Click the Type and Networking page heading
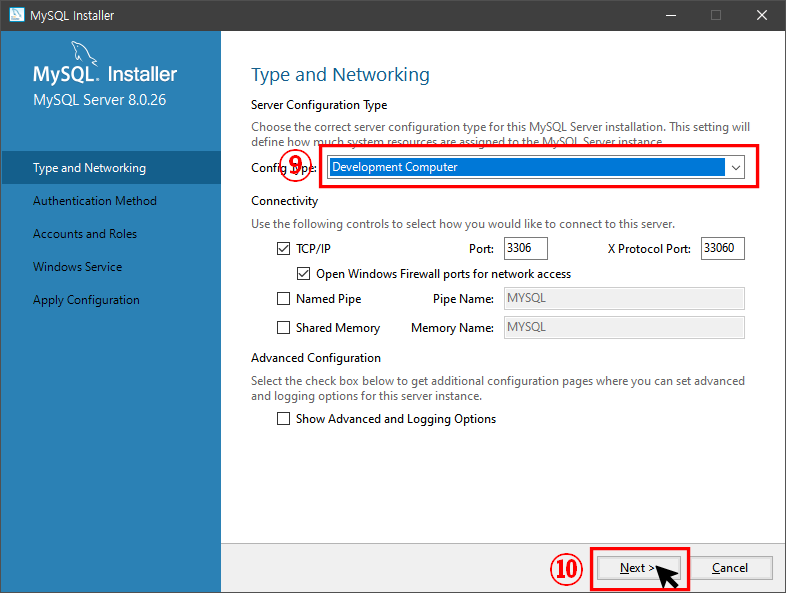Viewport: 786px width, 611px height. tap(340, 75)
